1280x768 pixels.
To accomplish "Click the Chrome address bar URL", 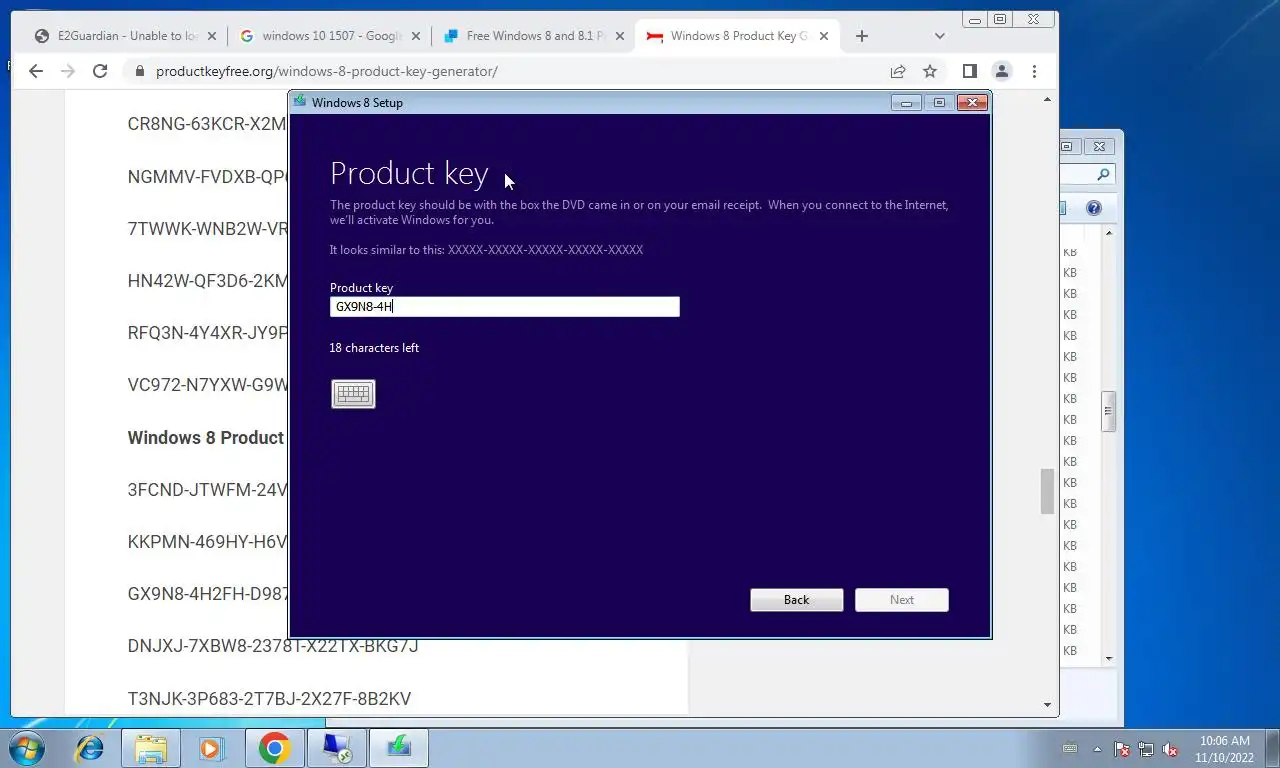I will tap(327, 71).
